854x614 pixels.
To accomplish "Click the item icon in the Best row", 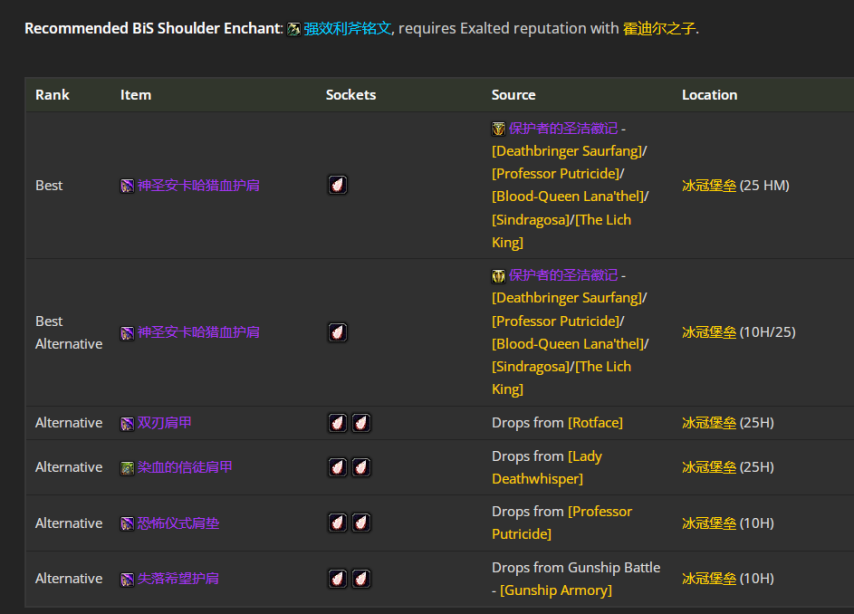I will (x=127, y=186).
